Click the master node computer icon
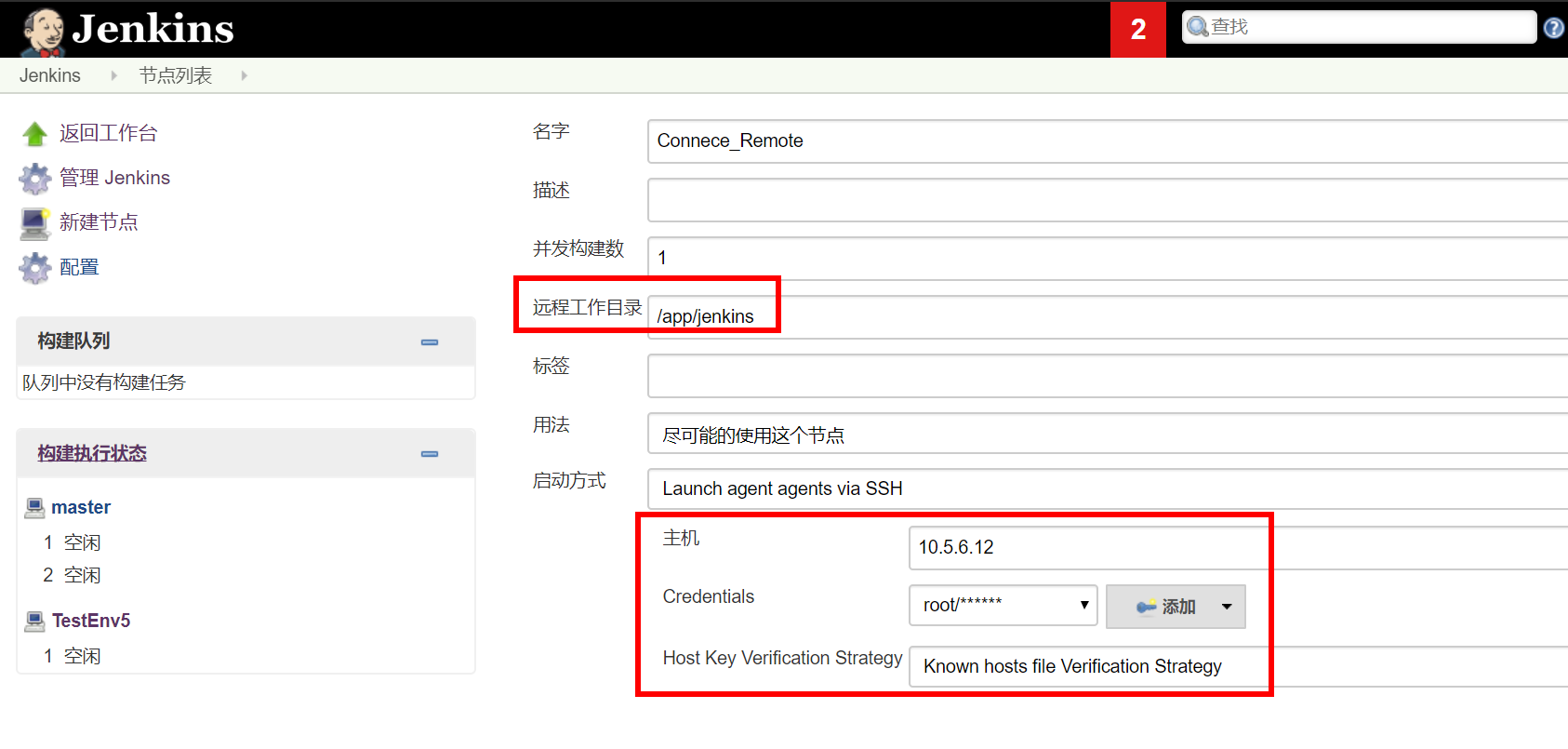This screenshot has height=749, width=1568. 35,507
